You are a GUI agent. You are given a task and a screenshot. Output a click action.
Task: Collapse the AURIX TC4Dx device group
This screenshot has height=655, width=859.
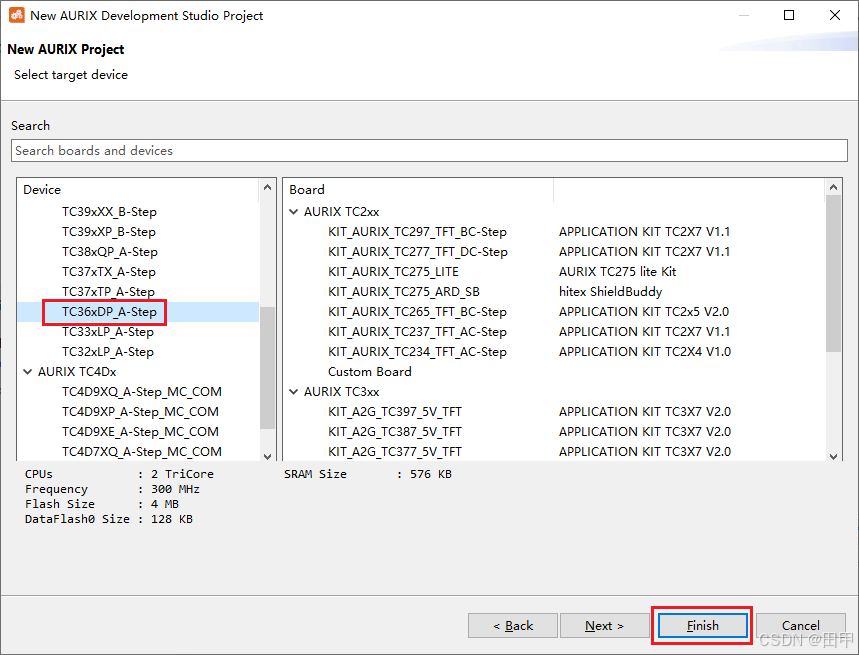click(x=27, y=372)
